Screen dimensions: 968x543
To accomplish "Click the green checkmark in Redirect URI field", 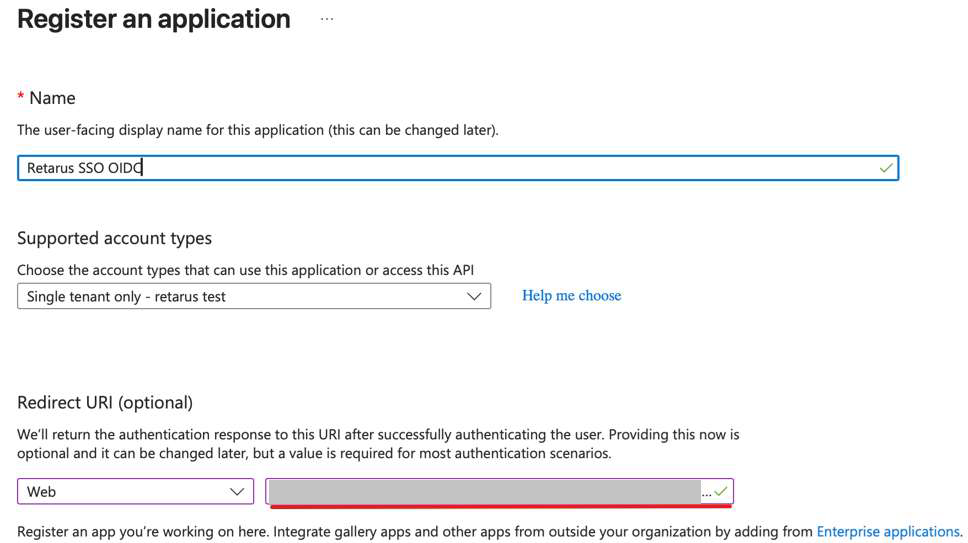I will [721, 491].
